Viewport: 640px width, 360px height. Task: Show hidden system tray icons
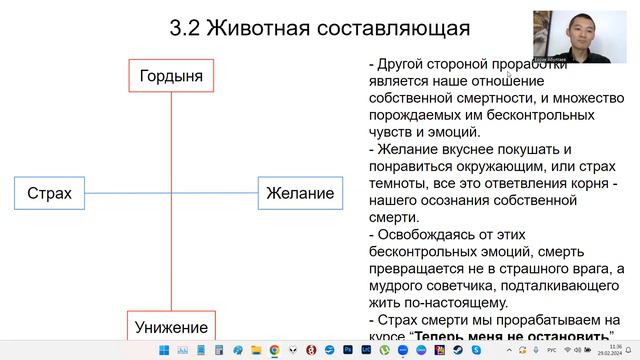(509, 350)
